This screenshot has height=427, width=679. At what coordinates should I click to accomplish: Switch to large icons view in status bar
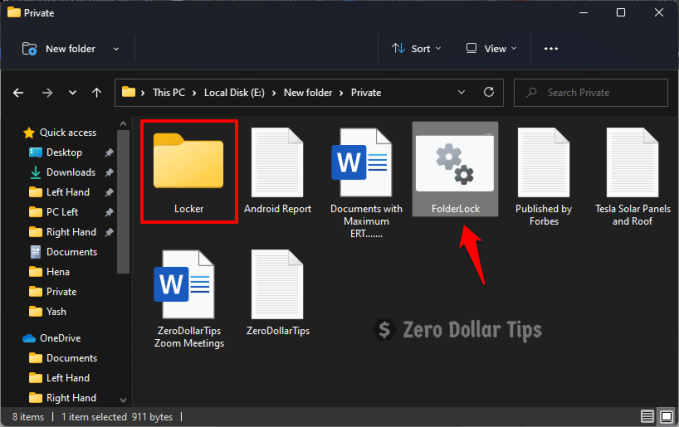click(663, 415)
